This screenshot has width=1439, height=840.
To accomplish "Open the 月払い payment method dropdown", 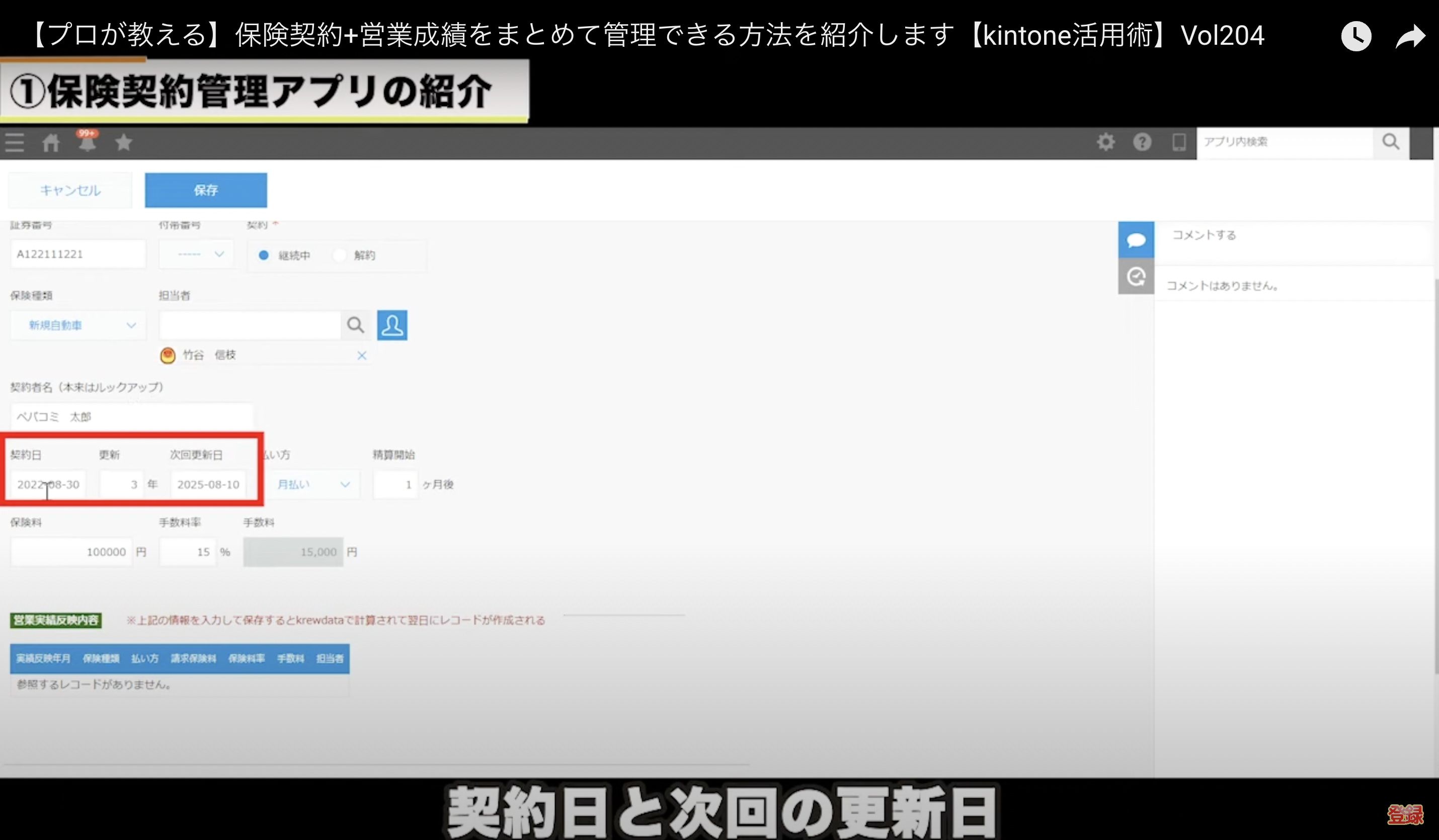I will [x=313, y=484].
